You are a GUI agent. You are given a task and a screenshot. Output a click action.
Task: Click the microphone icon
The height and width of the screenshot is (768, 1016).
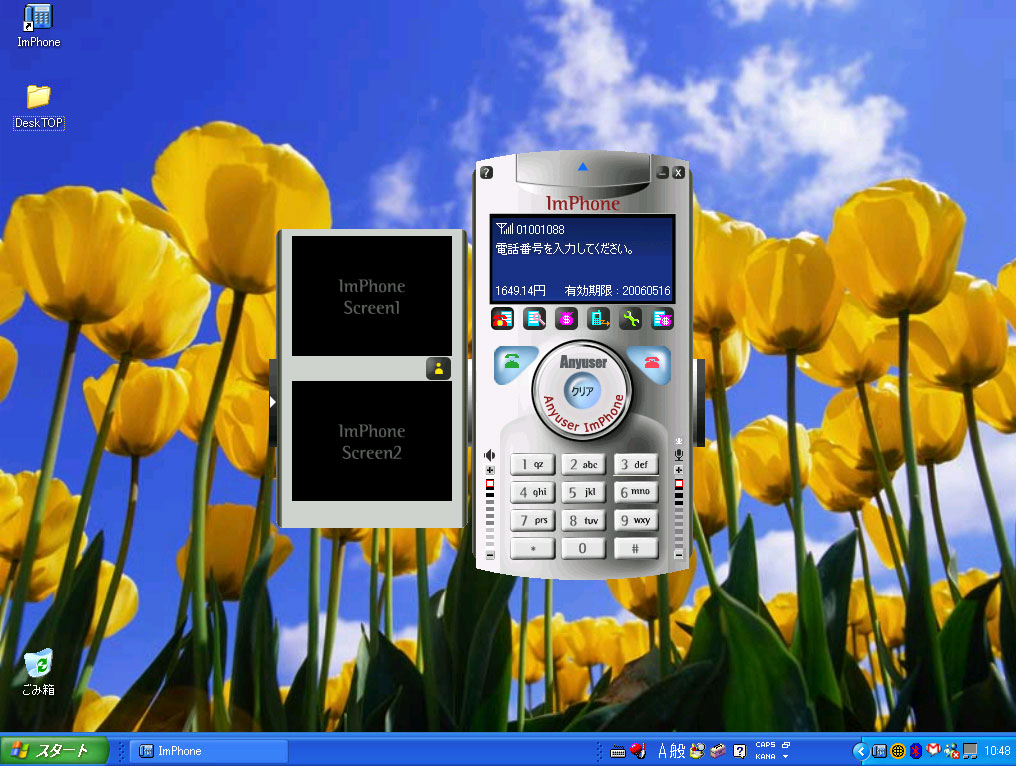(x=679, y=454)
